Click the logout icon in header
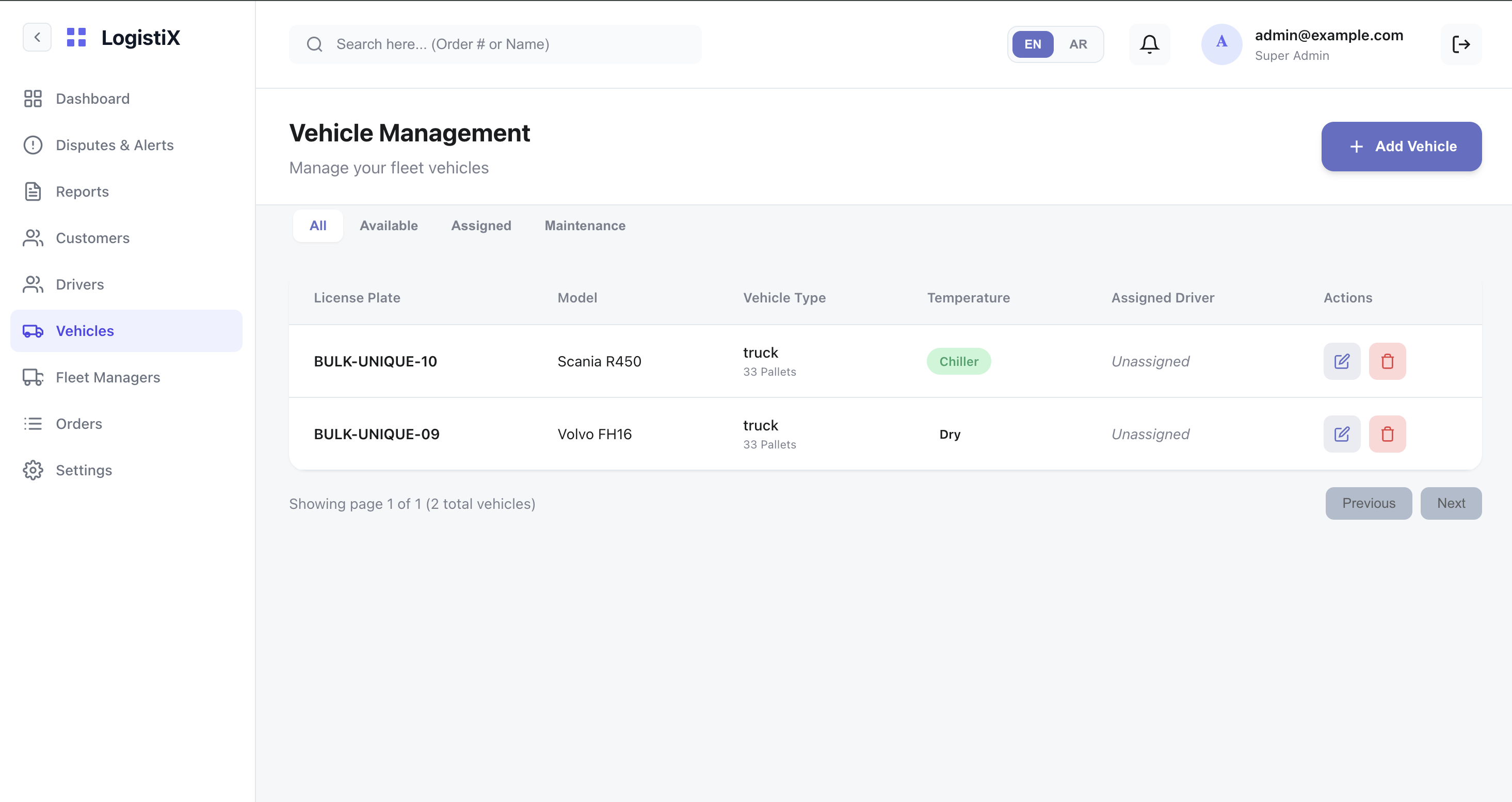 pos(1461,44)
